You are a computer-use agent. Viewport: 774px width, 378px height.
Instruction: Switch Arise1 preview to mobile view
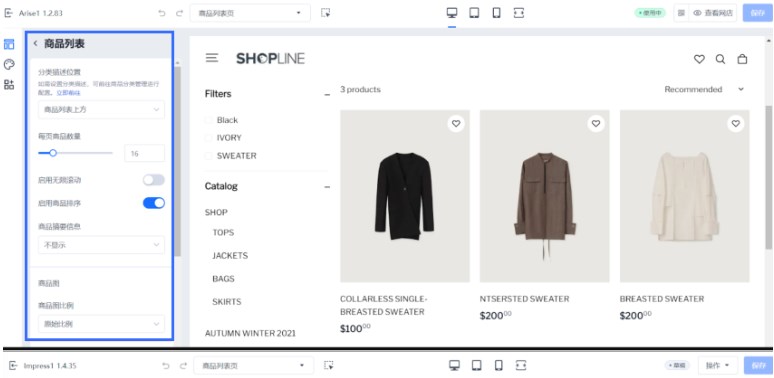(x=497, y=13)
